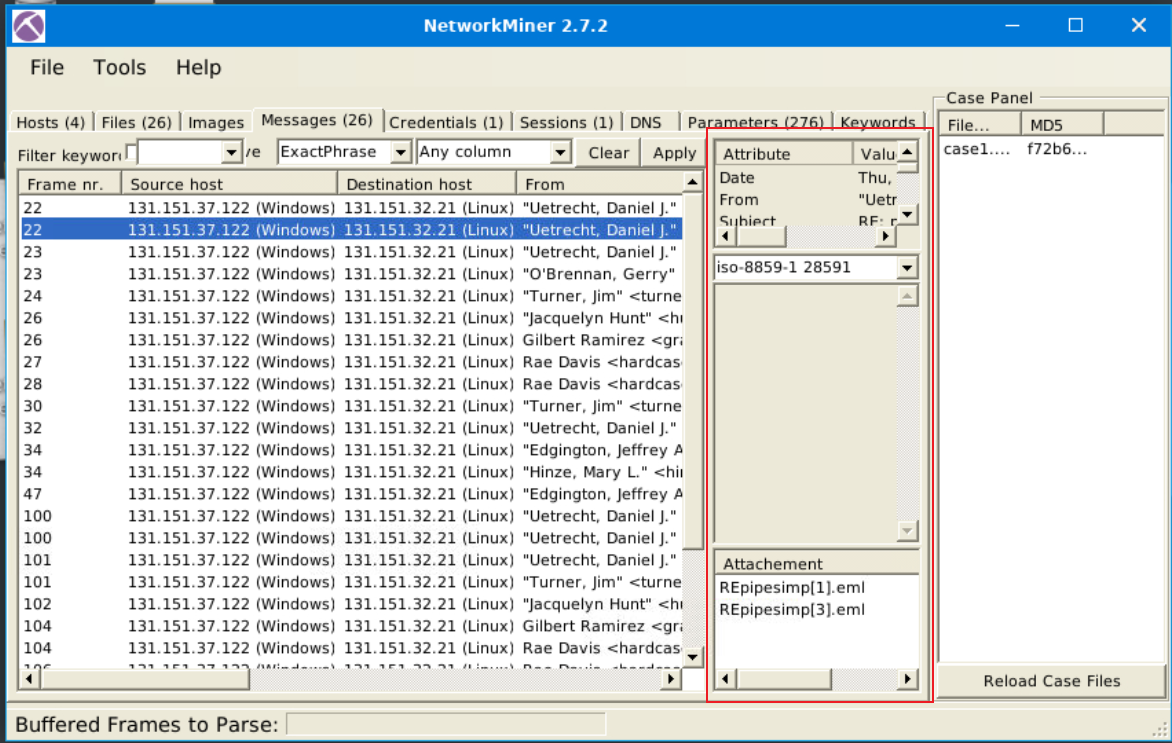
Task: Click messages list scroll up arrow
Action: tap(693, 182)
